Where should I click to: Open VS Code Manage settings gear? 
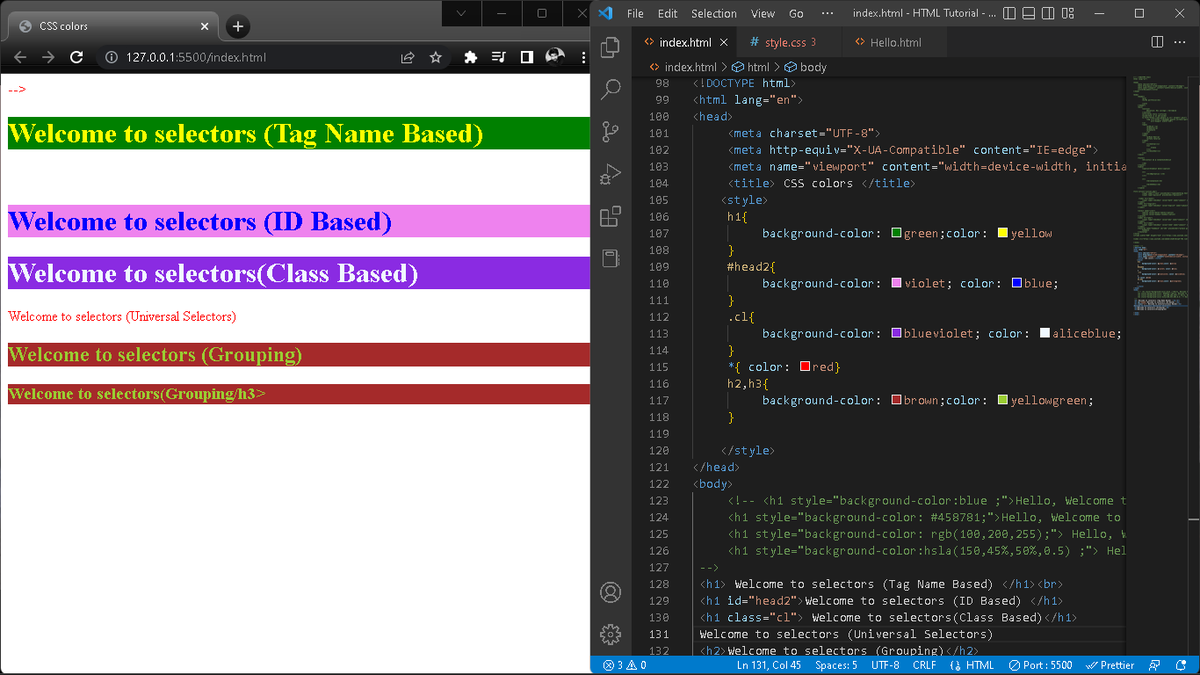click(610, 634)
